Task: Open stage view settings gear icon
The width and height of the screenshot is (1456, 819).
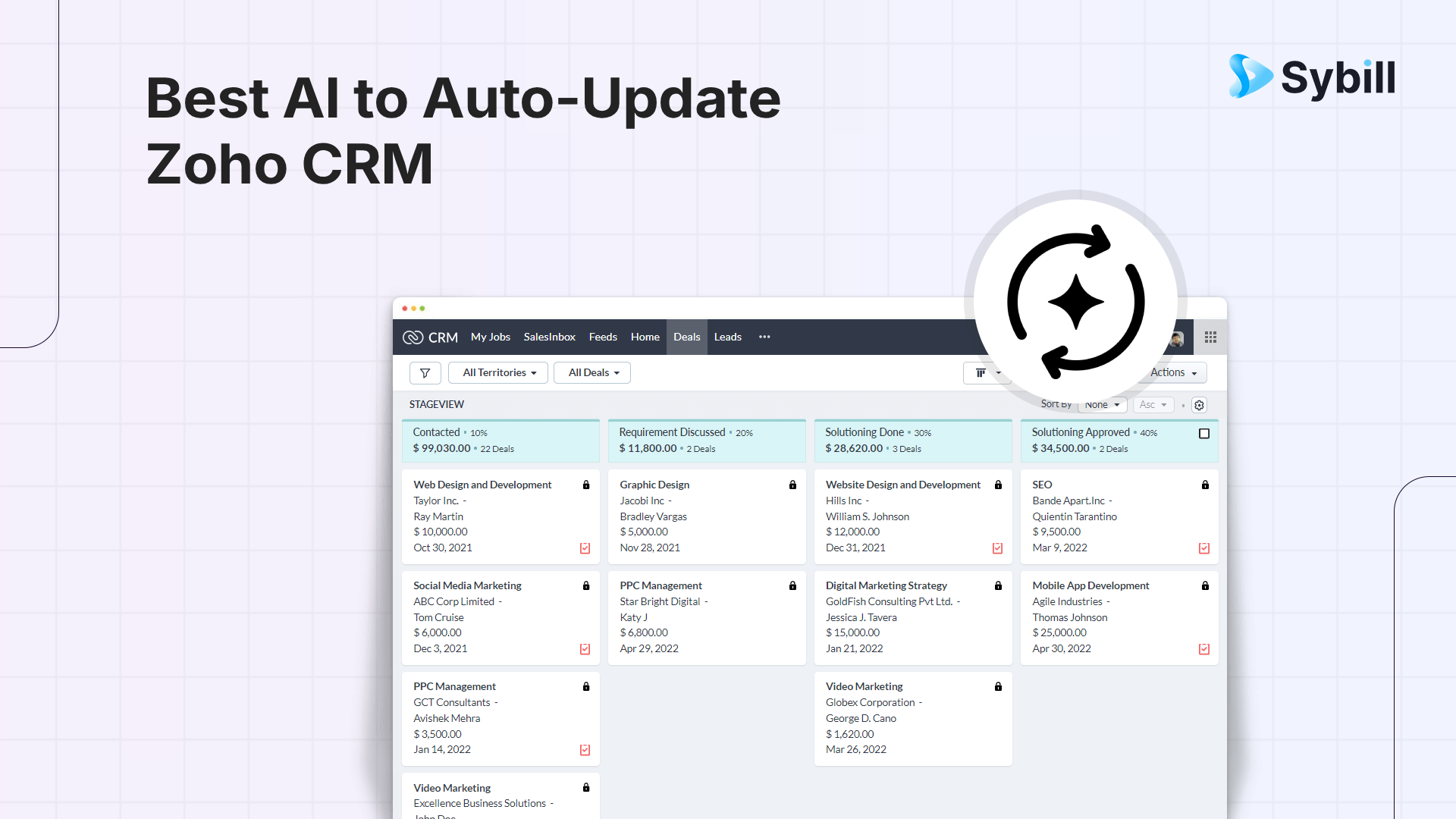Action: coord(1199,405)
